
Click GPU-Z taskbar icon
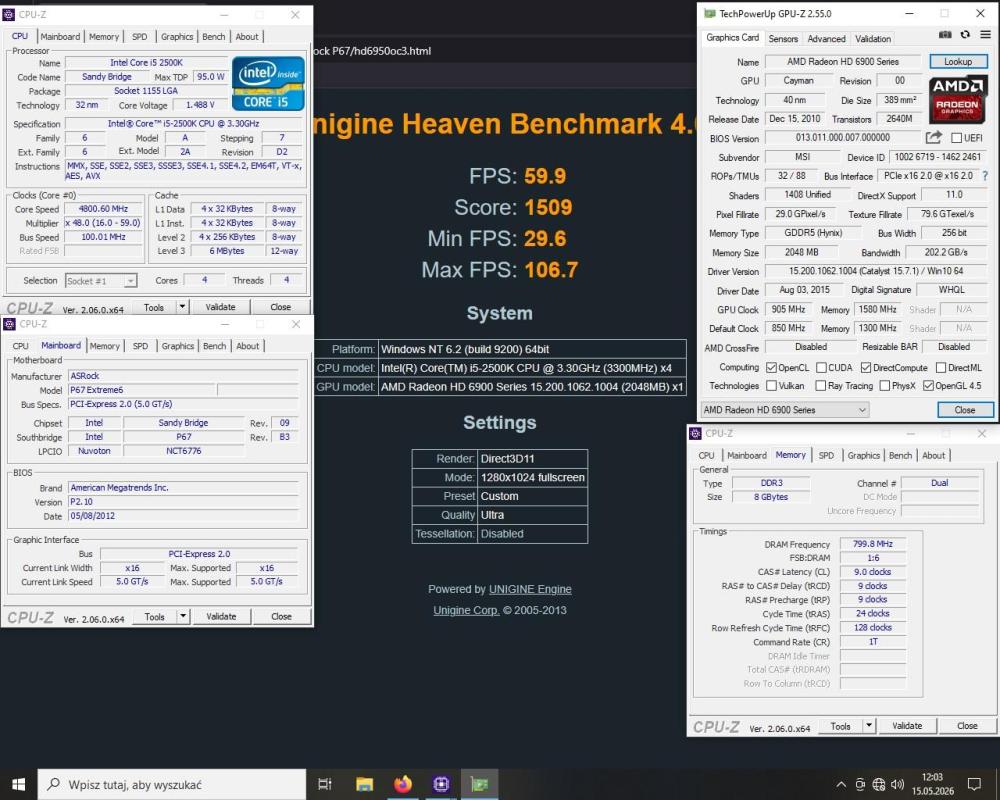point(479,784)
